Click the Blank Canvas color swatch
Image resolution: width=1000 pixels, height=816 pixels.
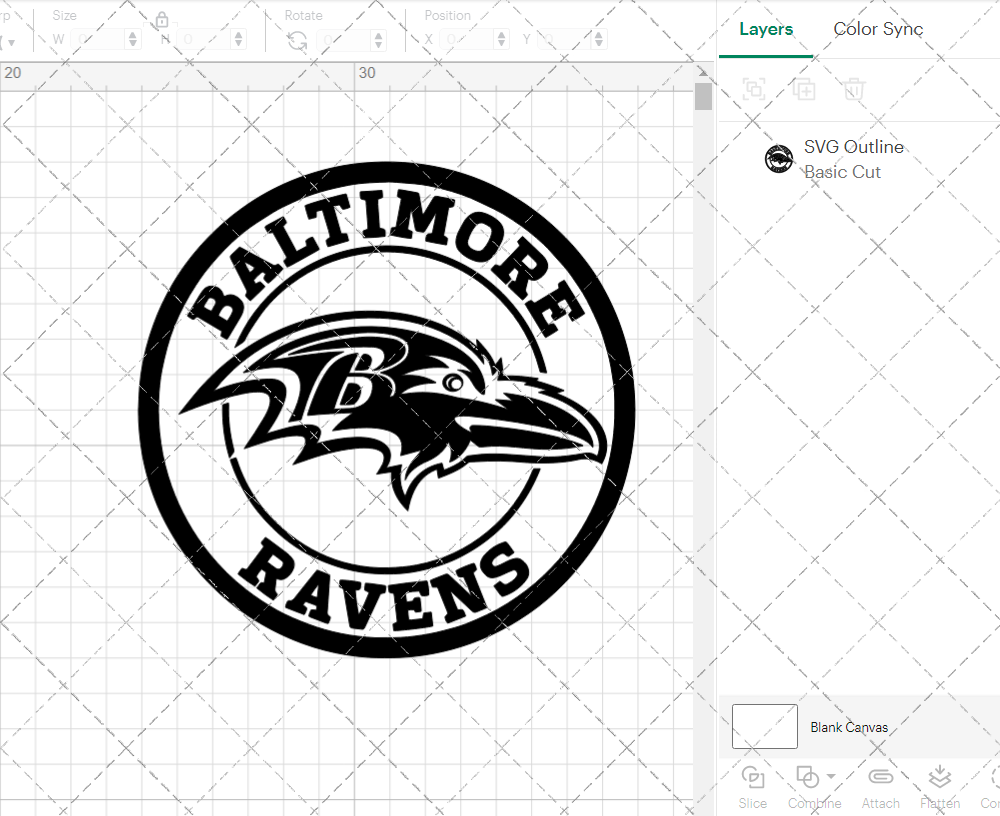[764, 726]
